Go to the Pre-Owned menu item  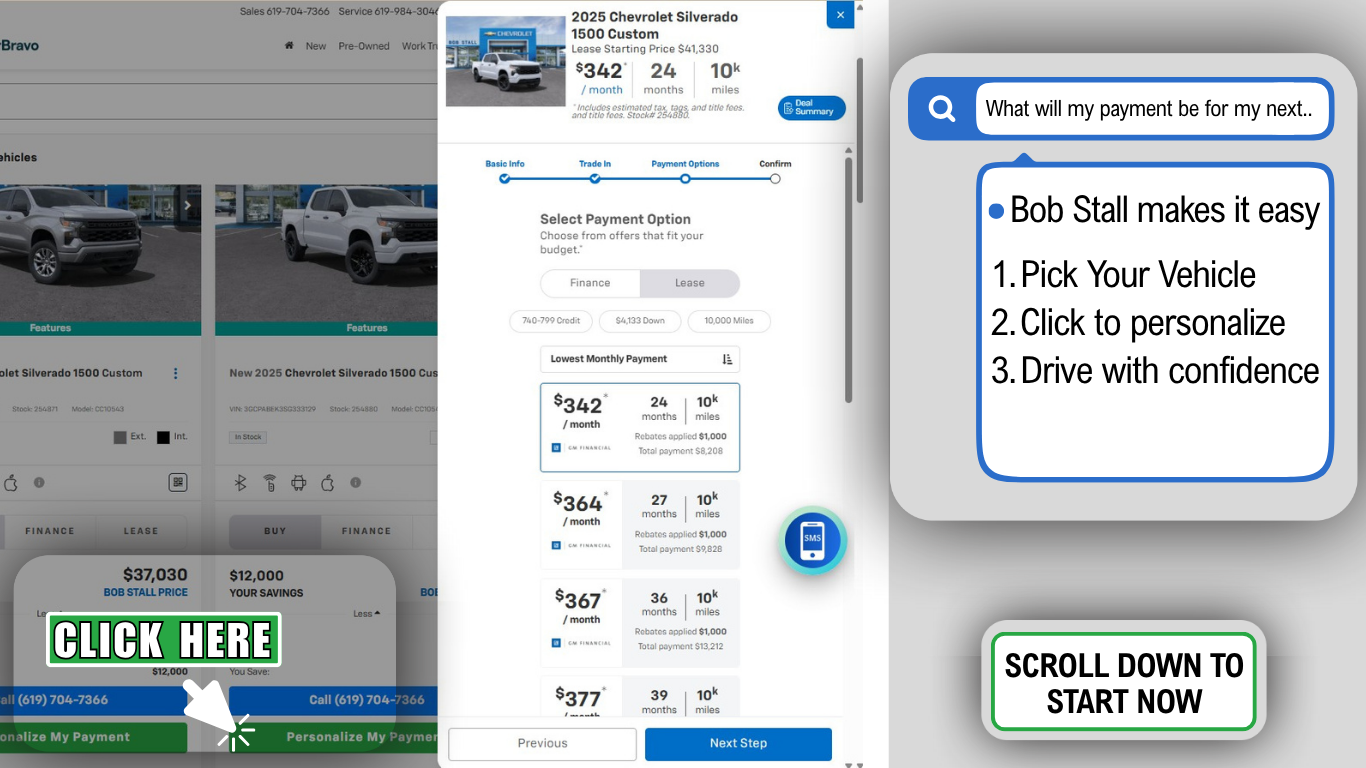[x=364, y=46]
